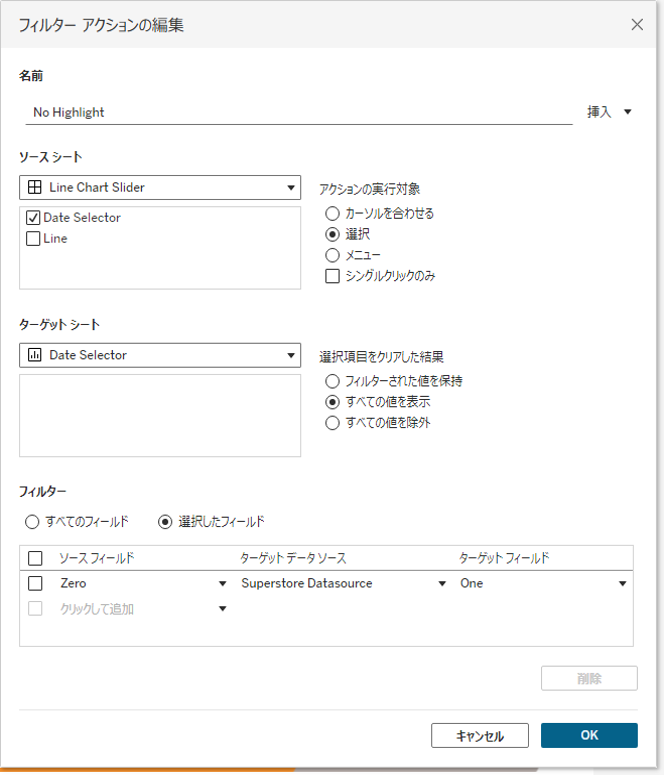This screenshot has height=775, width=664.
Task: Enable シングルクリックのみ checkbox
Action: tap(333, 276)
